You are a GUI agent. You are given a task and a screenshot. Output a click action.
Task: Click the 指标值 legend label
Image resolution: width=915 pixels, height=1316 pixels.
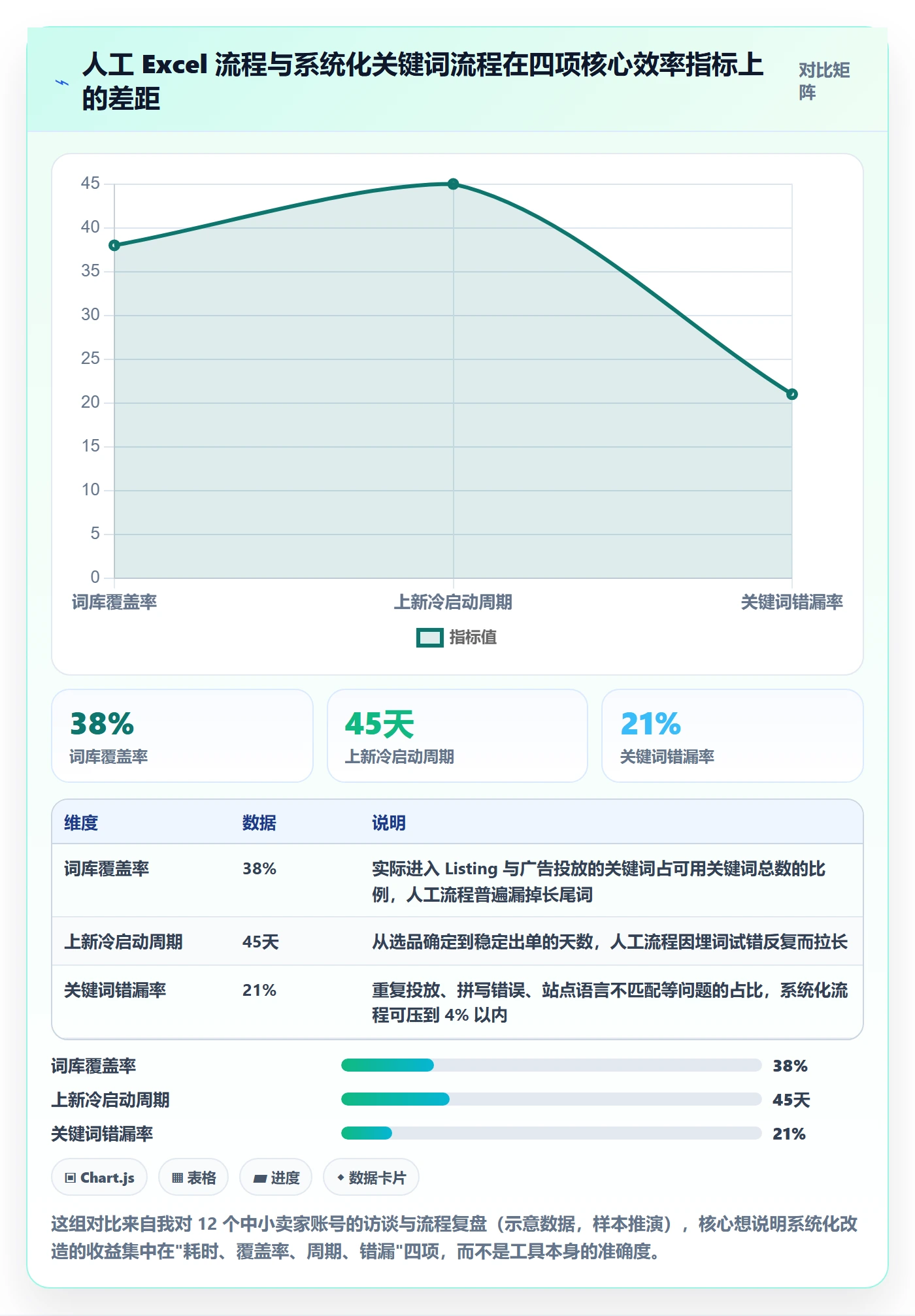(473, 638)
